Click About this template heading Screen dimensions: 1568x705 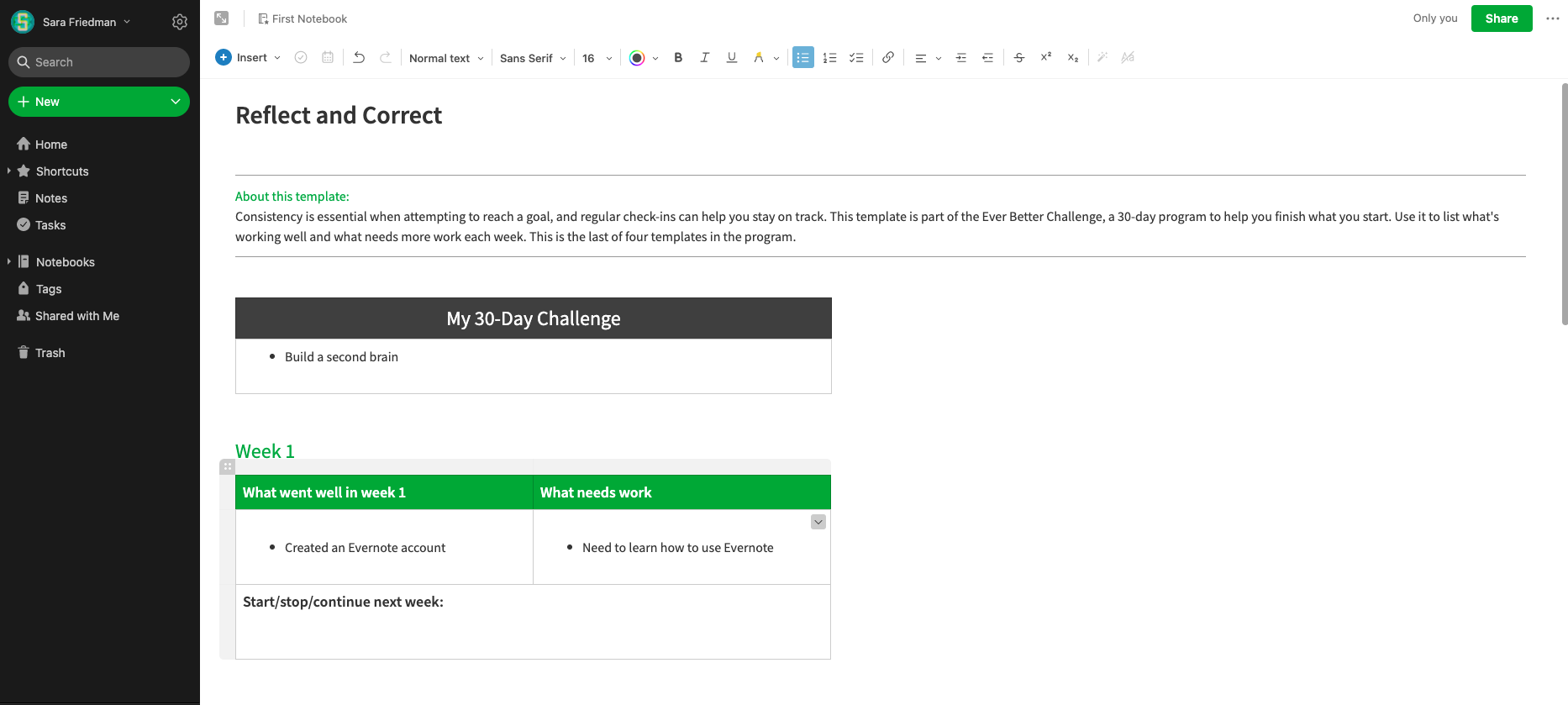tap(292, 197)
